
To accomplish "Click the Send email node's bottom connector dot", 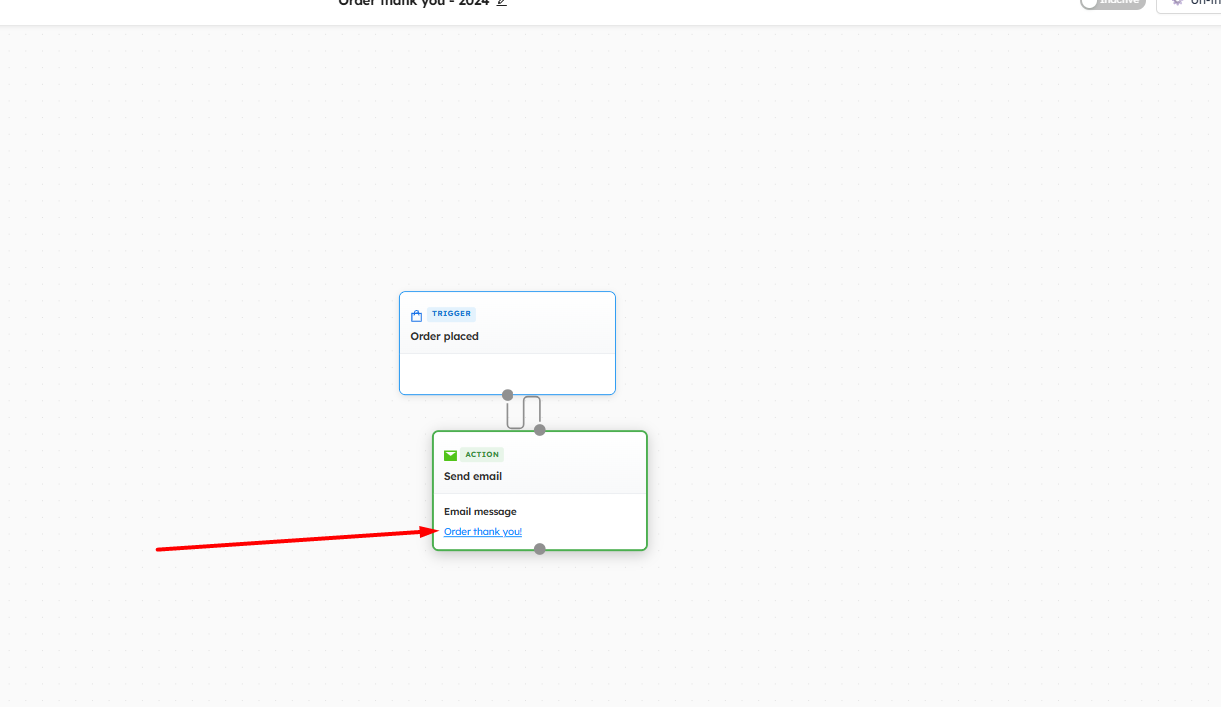I will (x=540, y=549).
